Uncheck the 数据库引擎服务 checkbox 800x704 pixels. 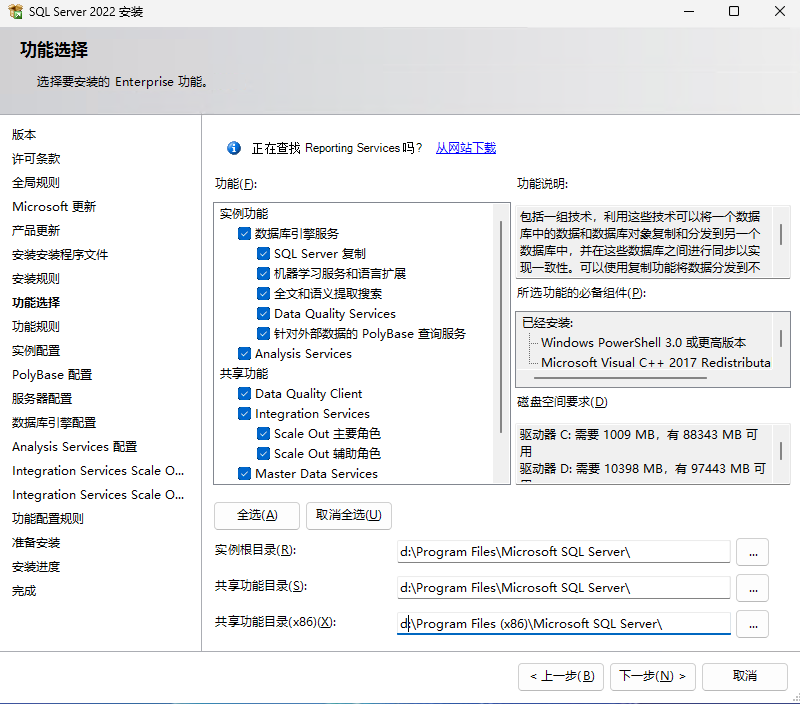[244, 234]
